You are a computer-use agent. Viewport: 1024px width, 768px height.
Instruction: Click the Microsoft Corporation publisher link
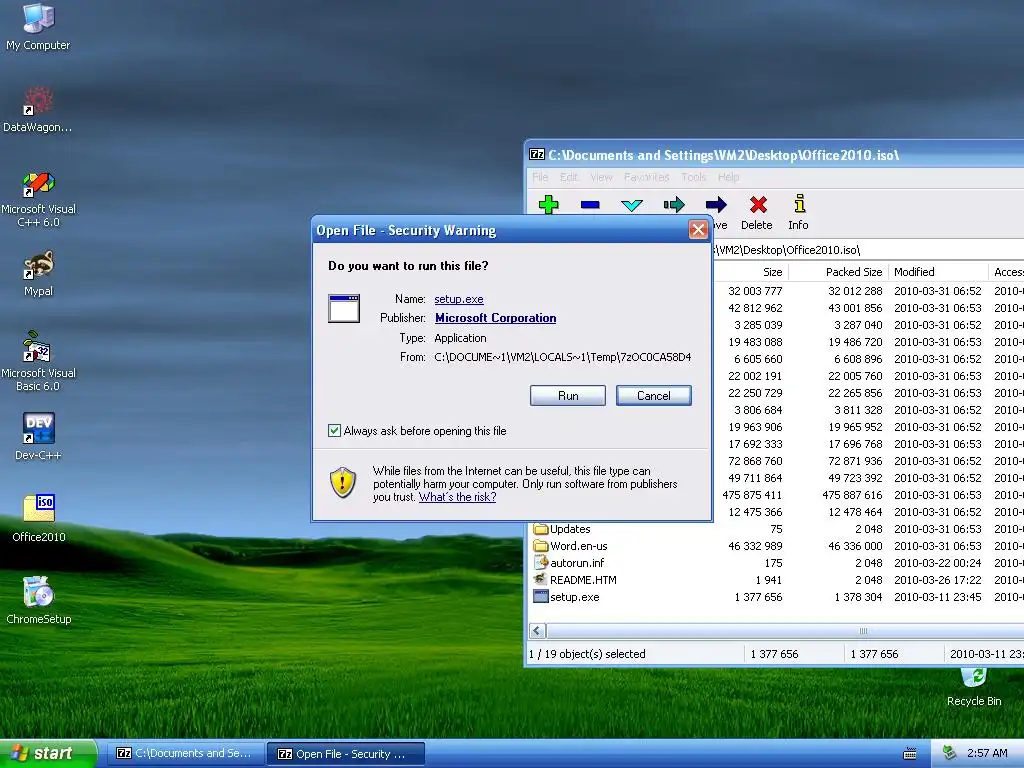[x=496, y=318]
